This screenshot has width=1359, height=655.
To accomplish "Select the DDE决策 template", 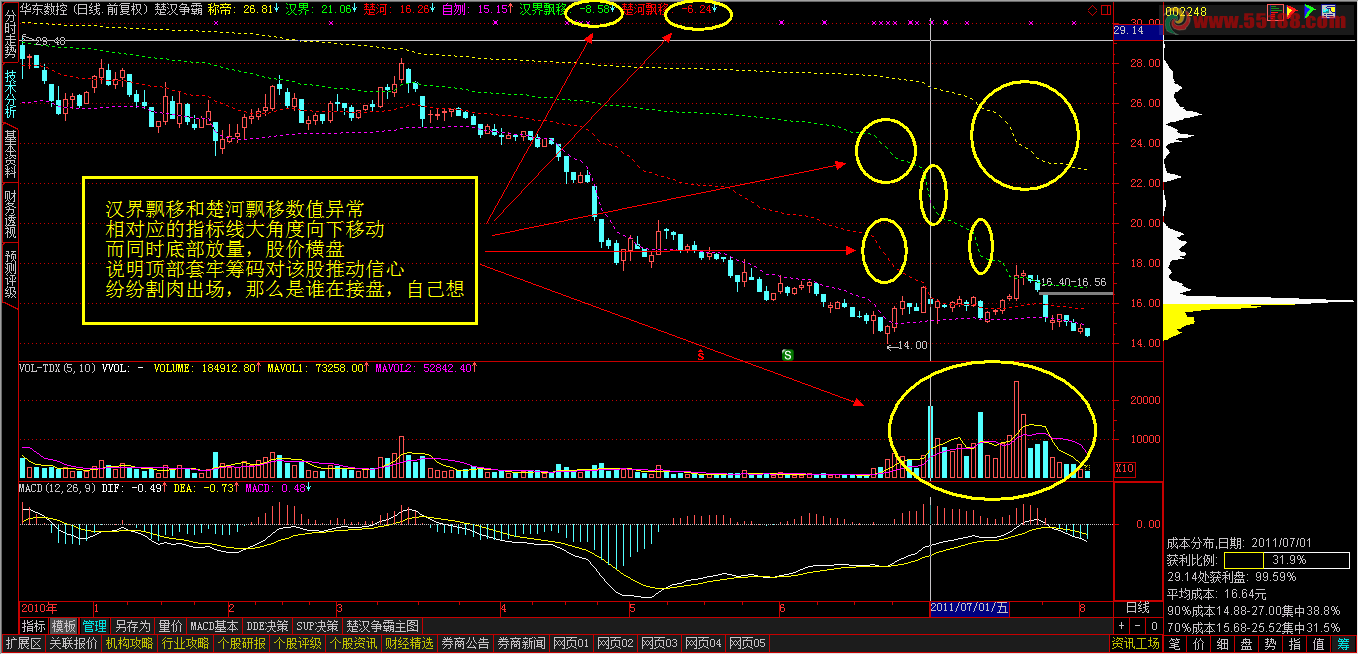I will 269,626.
